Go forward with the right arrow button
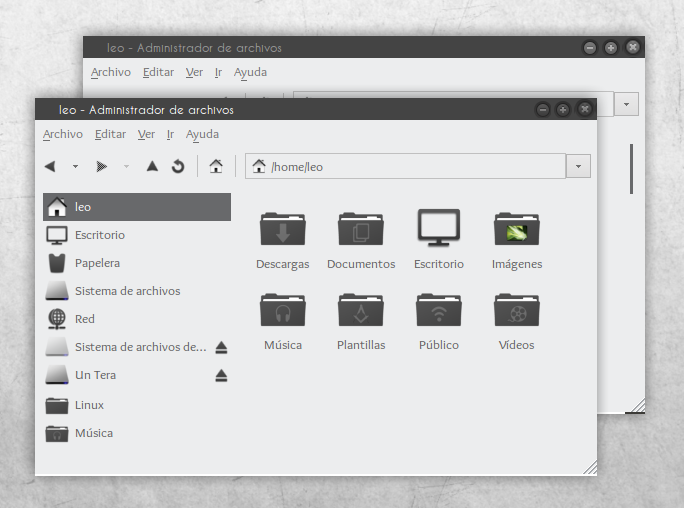 [x=102, y=166]
